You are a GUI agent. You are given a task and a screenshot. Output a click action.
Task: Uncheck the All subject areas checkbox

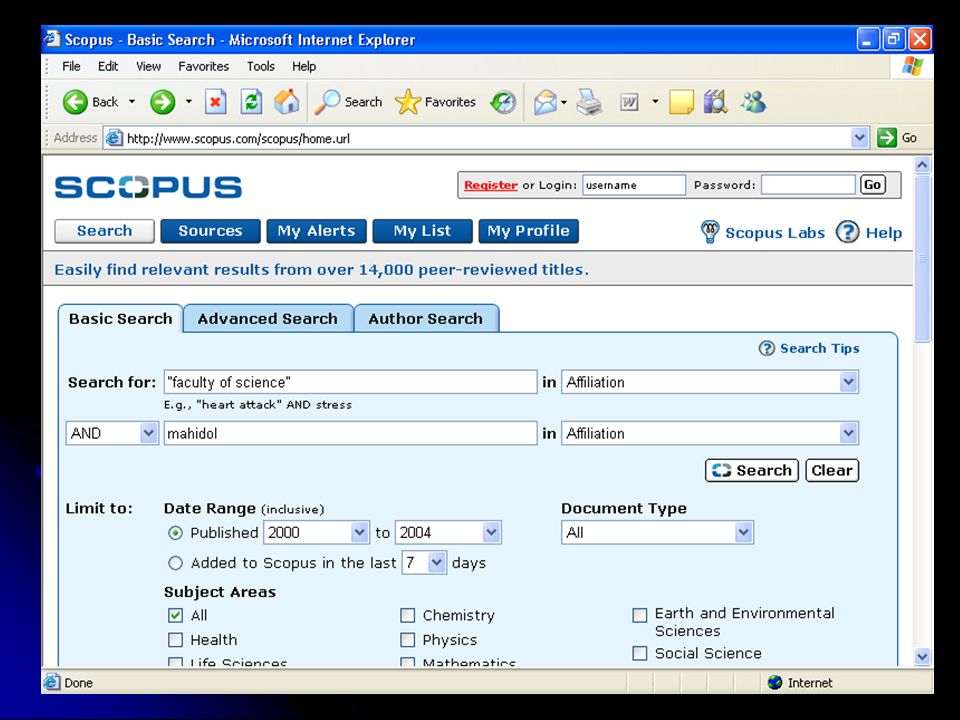tap(175, 615)
